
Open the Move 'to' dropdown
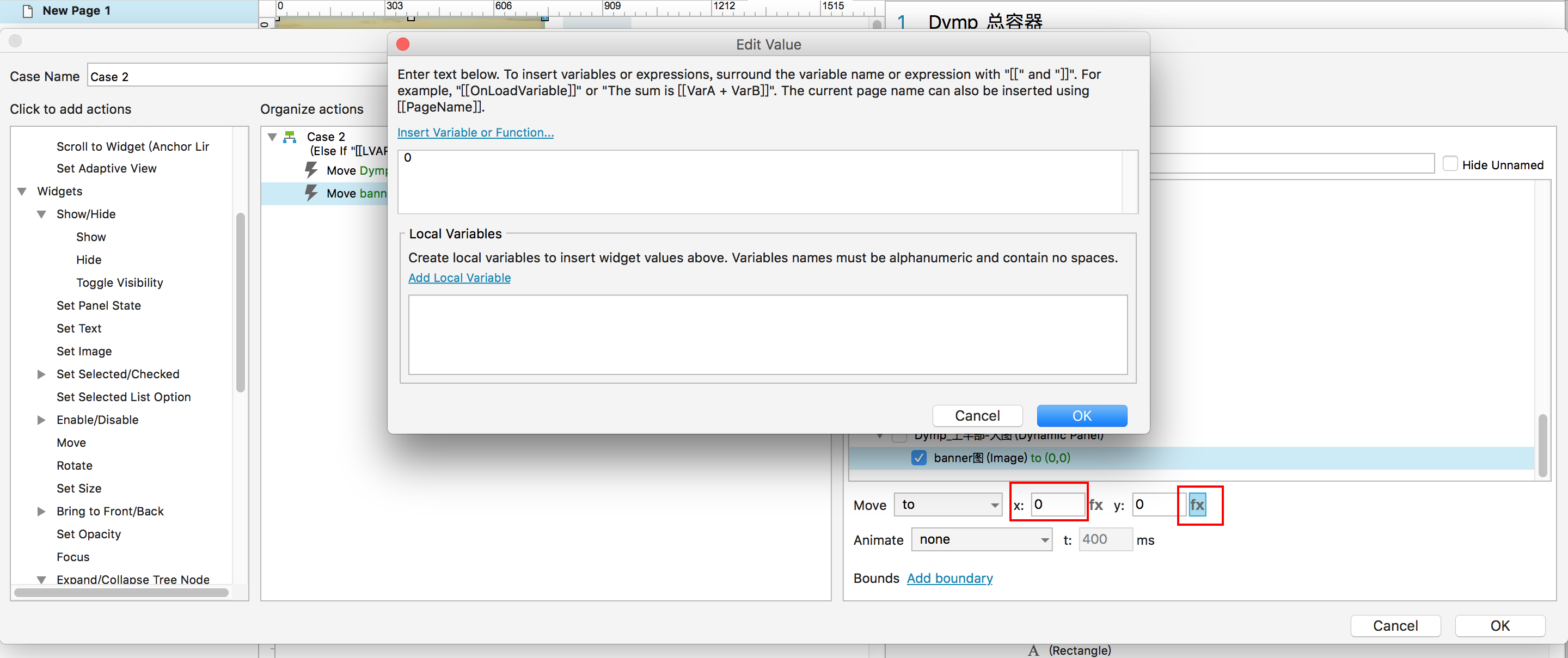click(x=948, y=505)
